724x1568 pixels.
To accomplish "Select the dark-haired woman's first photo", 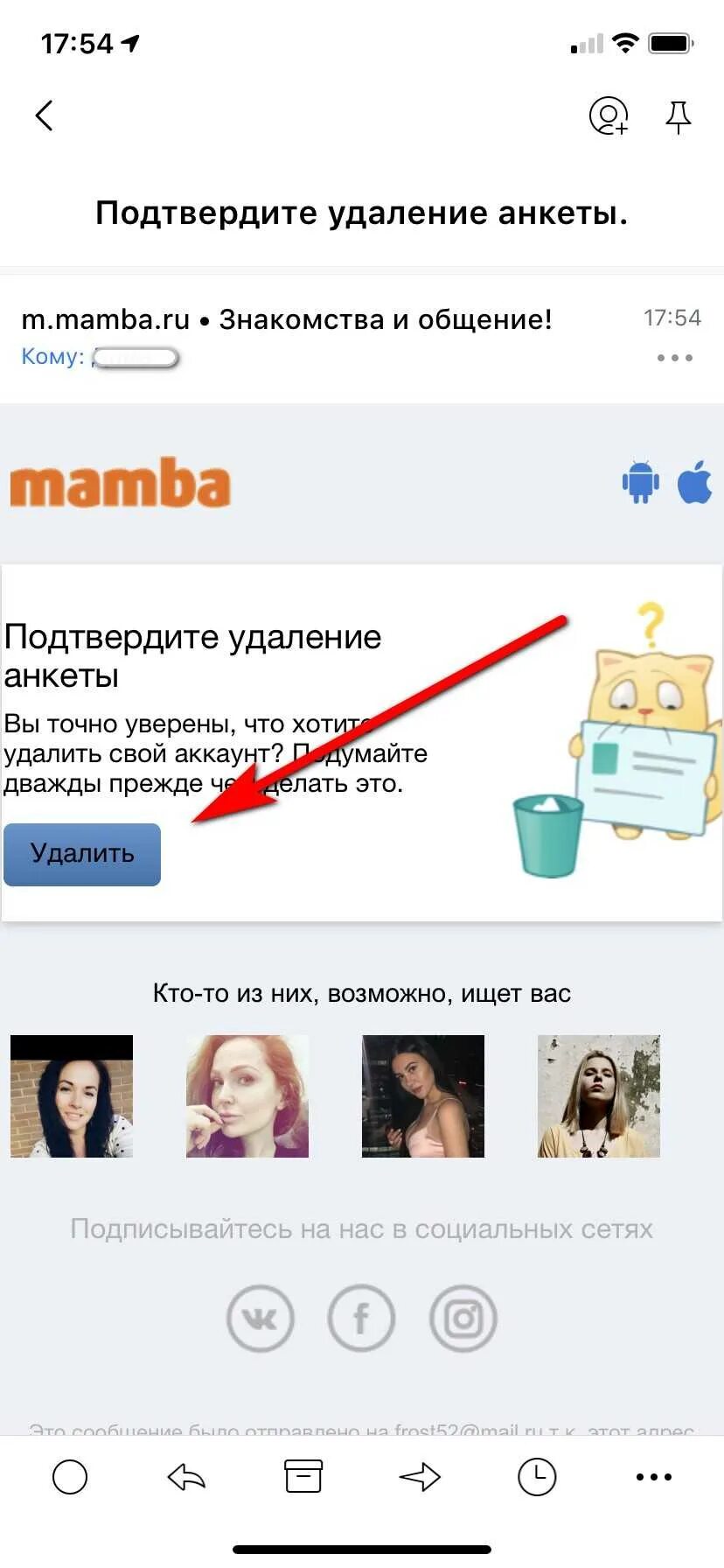I will [x=72, y=1096].
